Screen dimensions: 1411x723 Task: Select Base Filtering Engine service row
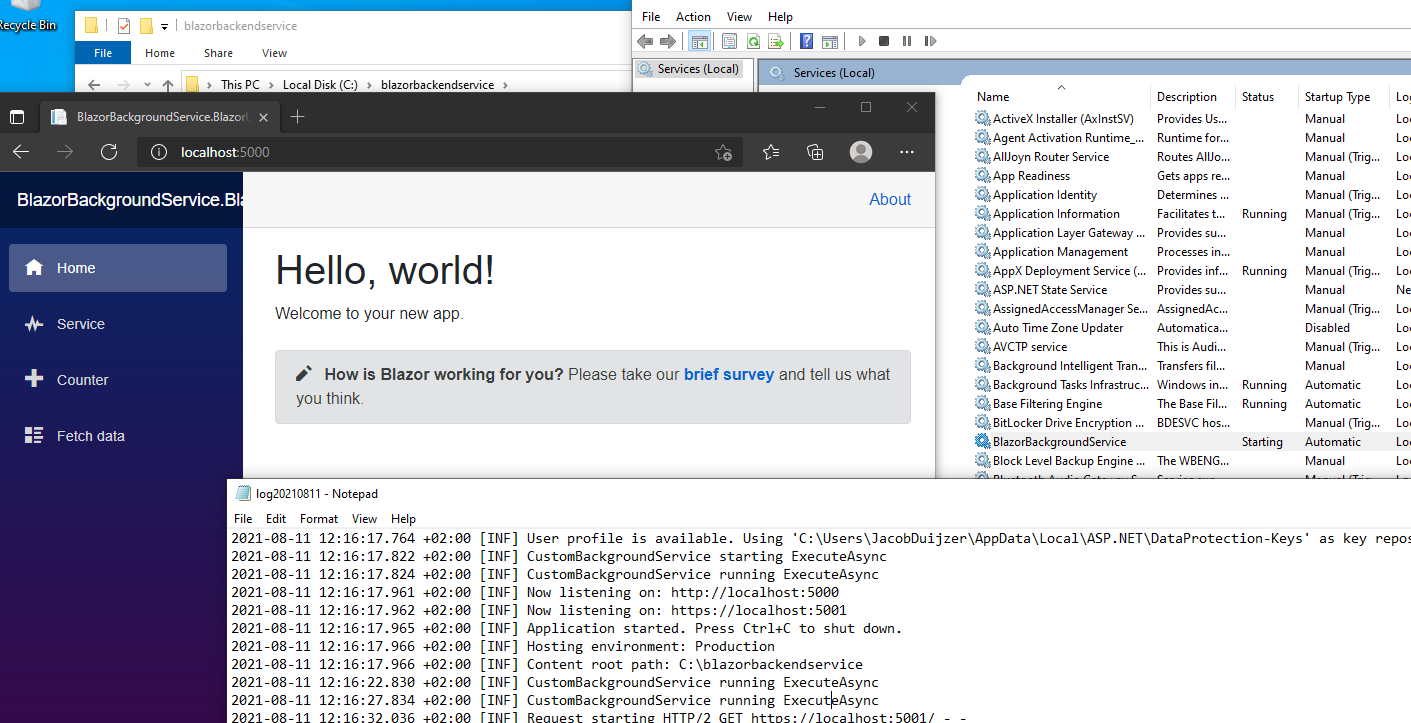[1192, 404]
